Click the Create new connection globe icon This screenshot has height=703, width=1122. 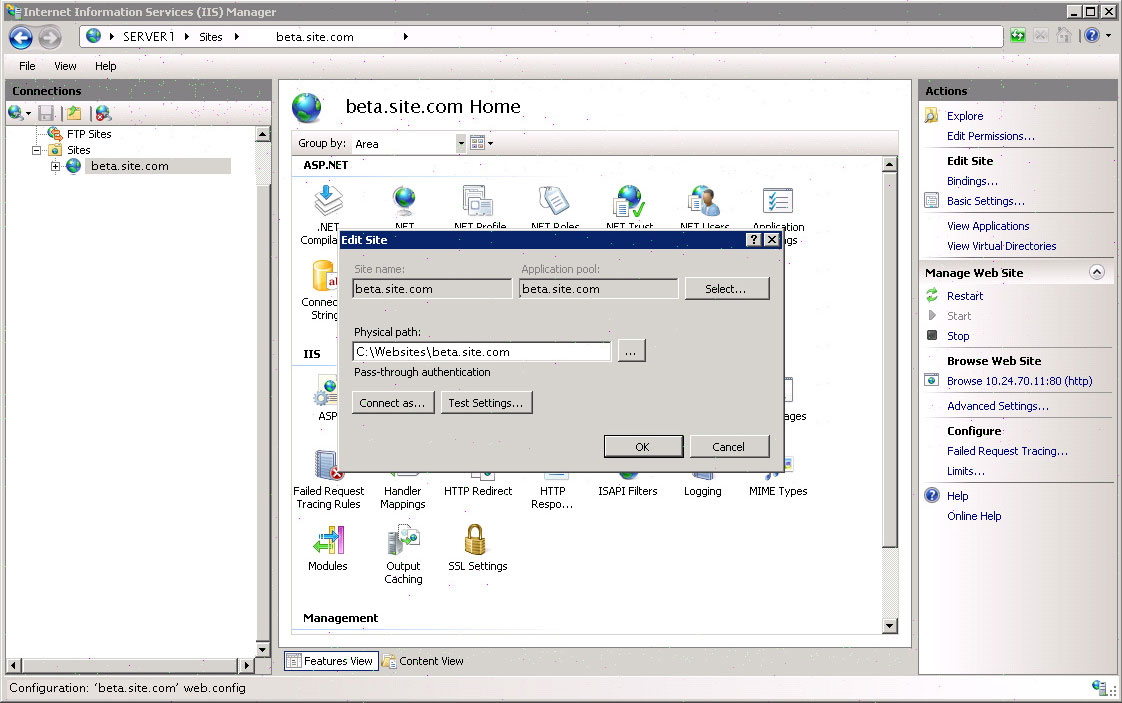click(x=16, y=113)
